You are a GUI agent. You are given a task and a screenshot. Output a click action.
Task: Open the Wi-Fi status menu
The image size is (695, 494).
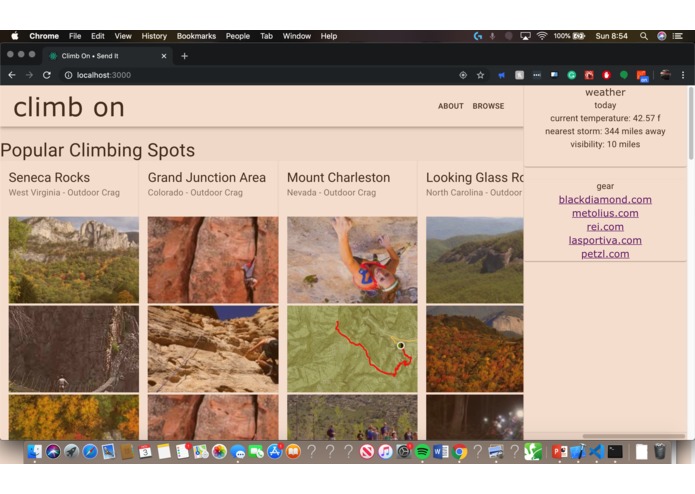(x=542, y=36)
